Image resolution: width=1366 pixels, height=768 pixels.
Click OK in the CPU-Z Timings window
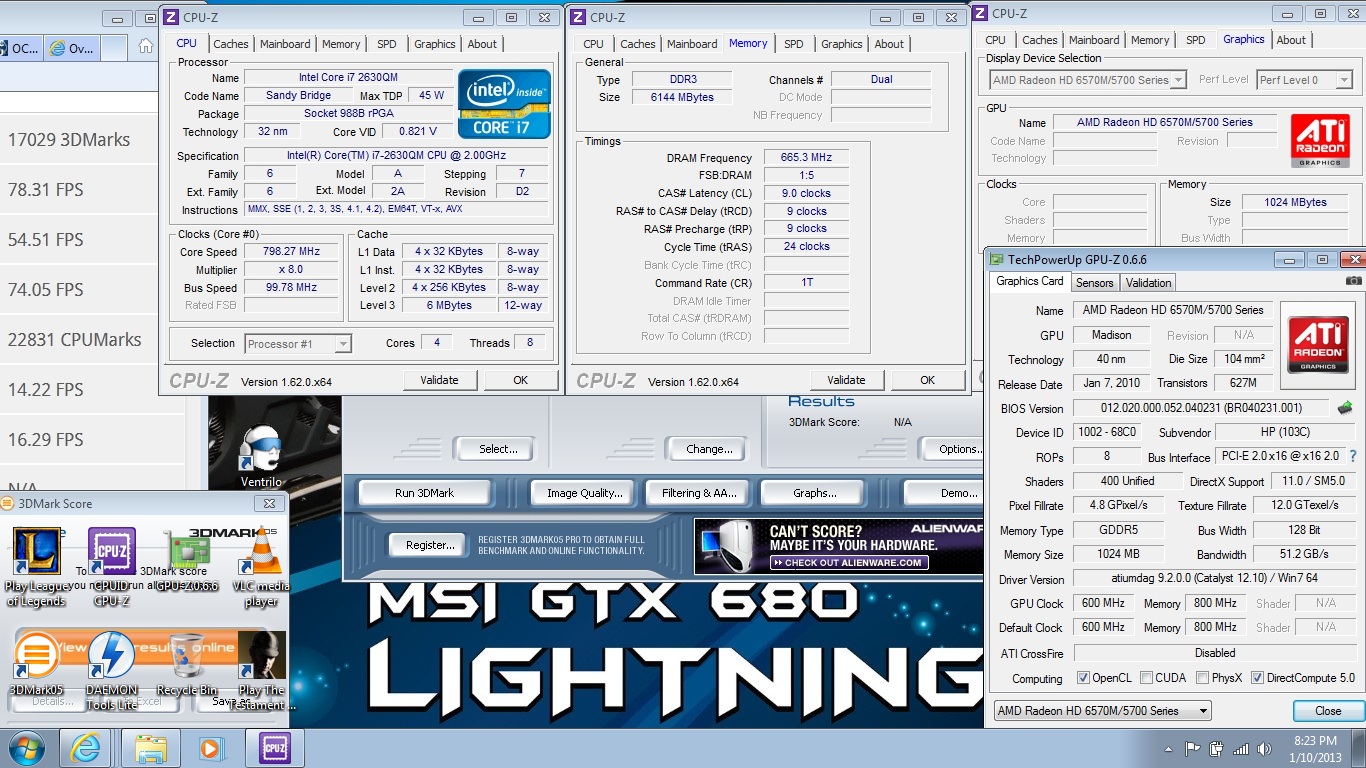click(x=928, y=380)
